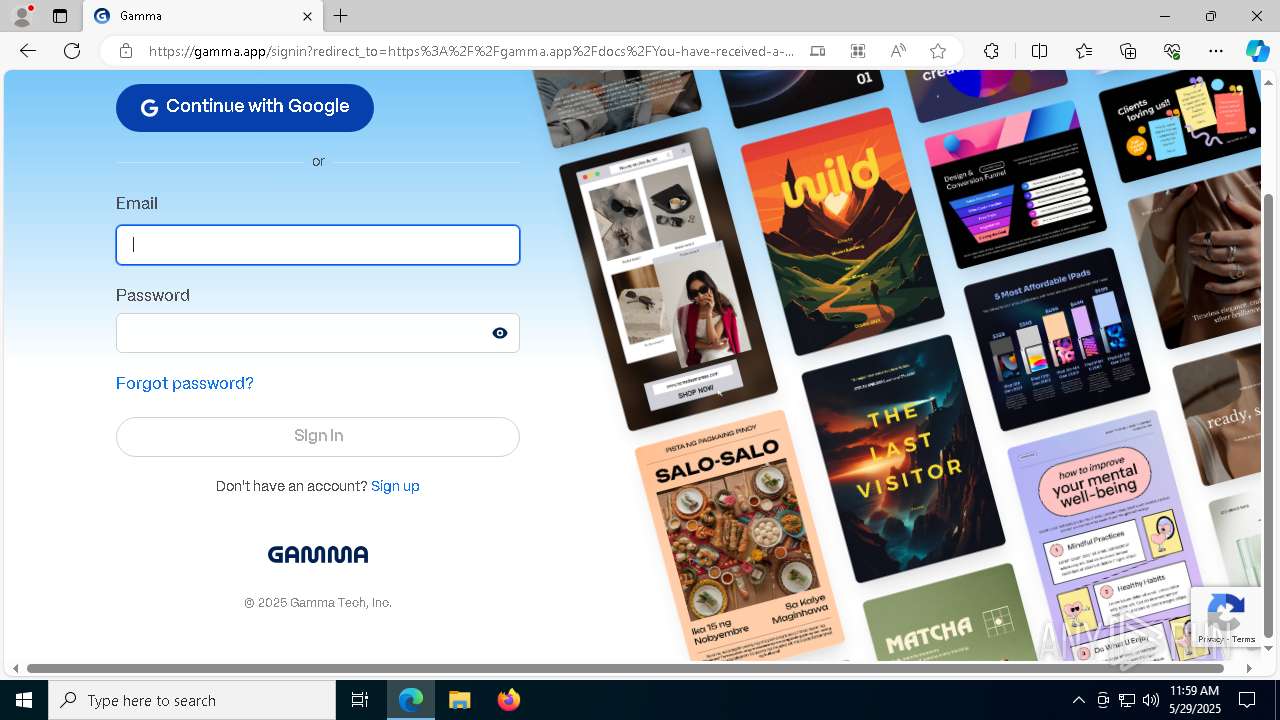
Task: Open the Copilot sidebar icon
Action: pos(1257,51)
